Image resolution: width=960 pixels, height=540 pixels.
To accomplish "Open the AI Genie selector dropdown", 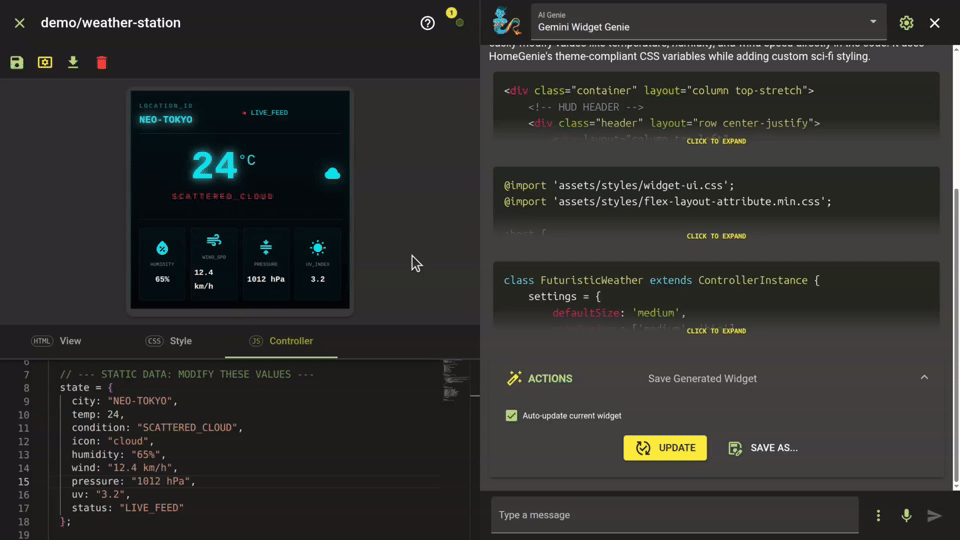I will [x=708, y=22].
